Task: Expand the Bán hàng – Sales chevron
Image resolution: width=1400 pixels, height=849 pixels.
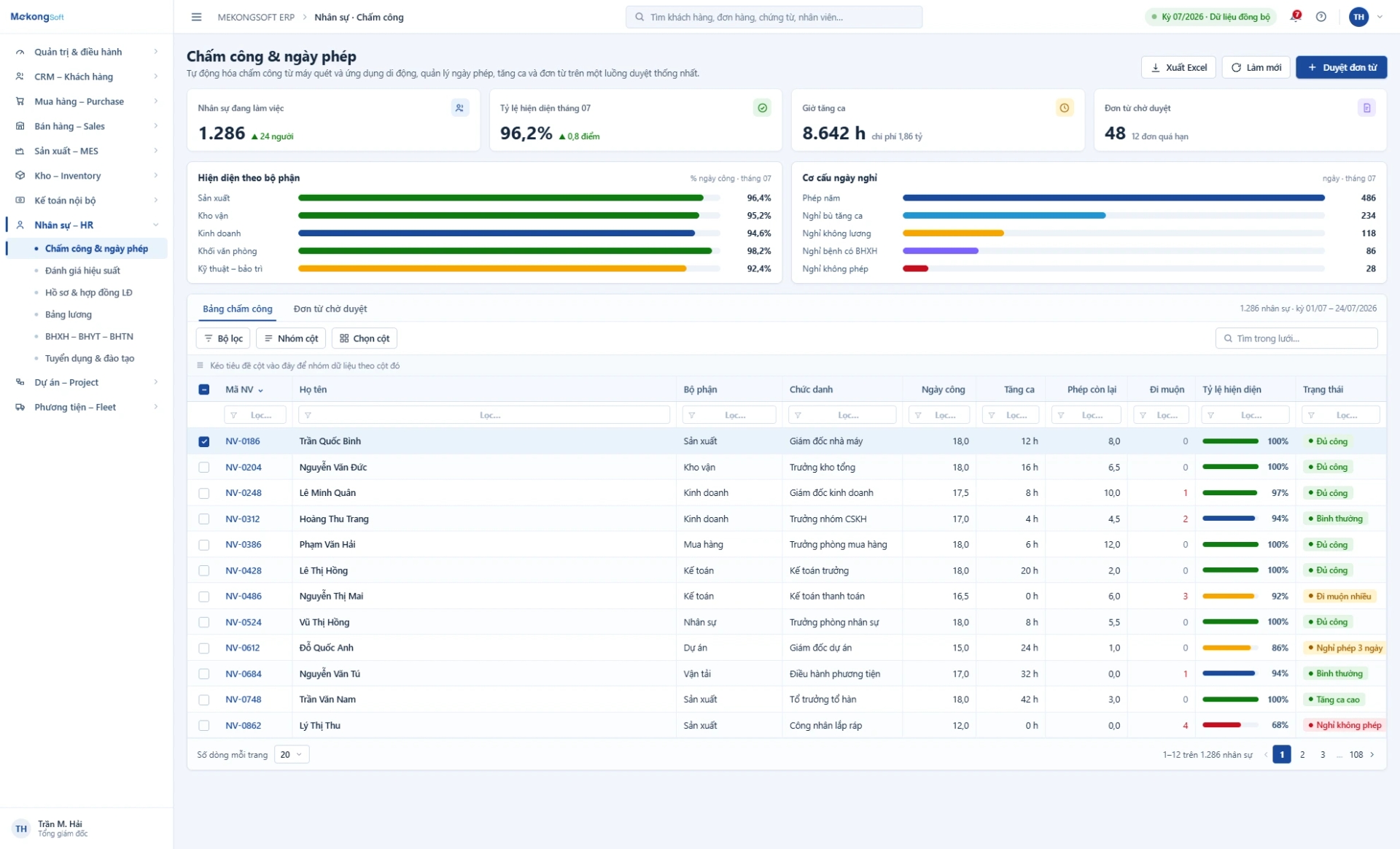Action: (156, 126)
